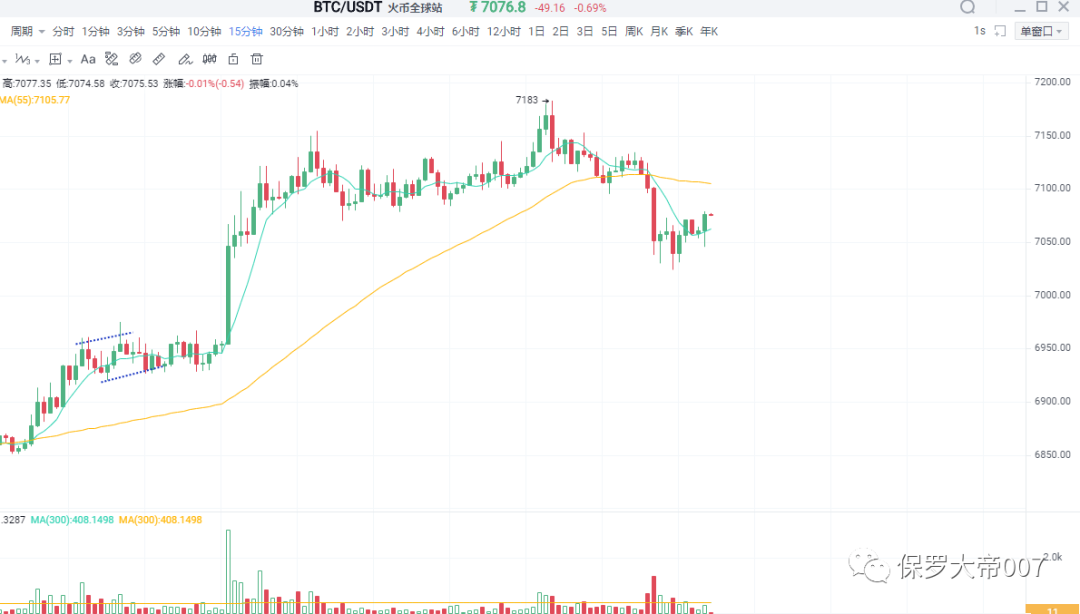This screenshot has width=1080, height=614.
Task: Click the search magnifier icon
Action: click(x=967, y=7)
